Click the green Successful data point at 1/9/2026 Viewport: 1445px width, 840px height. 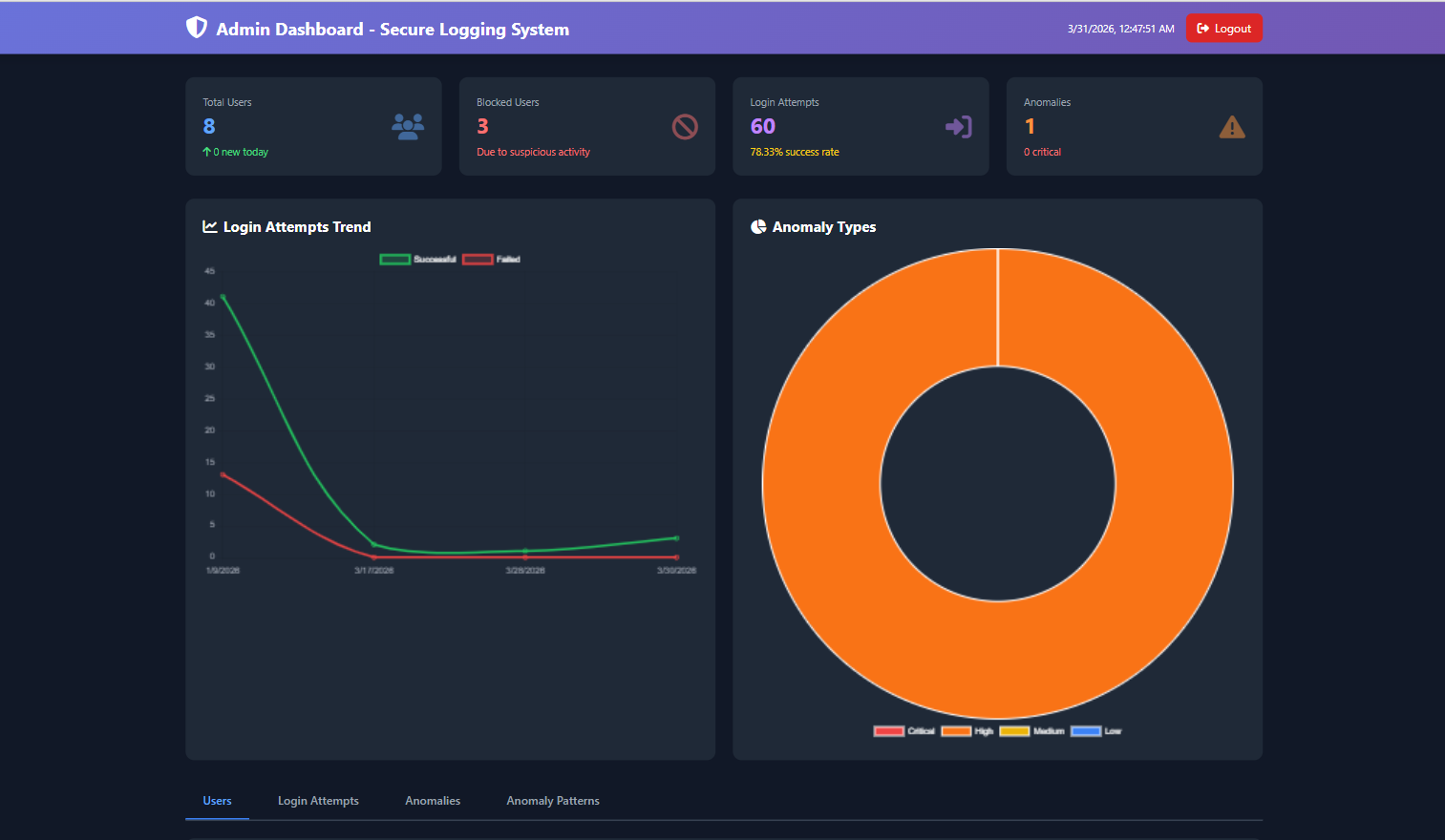click(223, 297)
